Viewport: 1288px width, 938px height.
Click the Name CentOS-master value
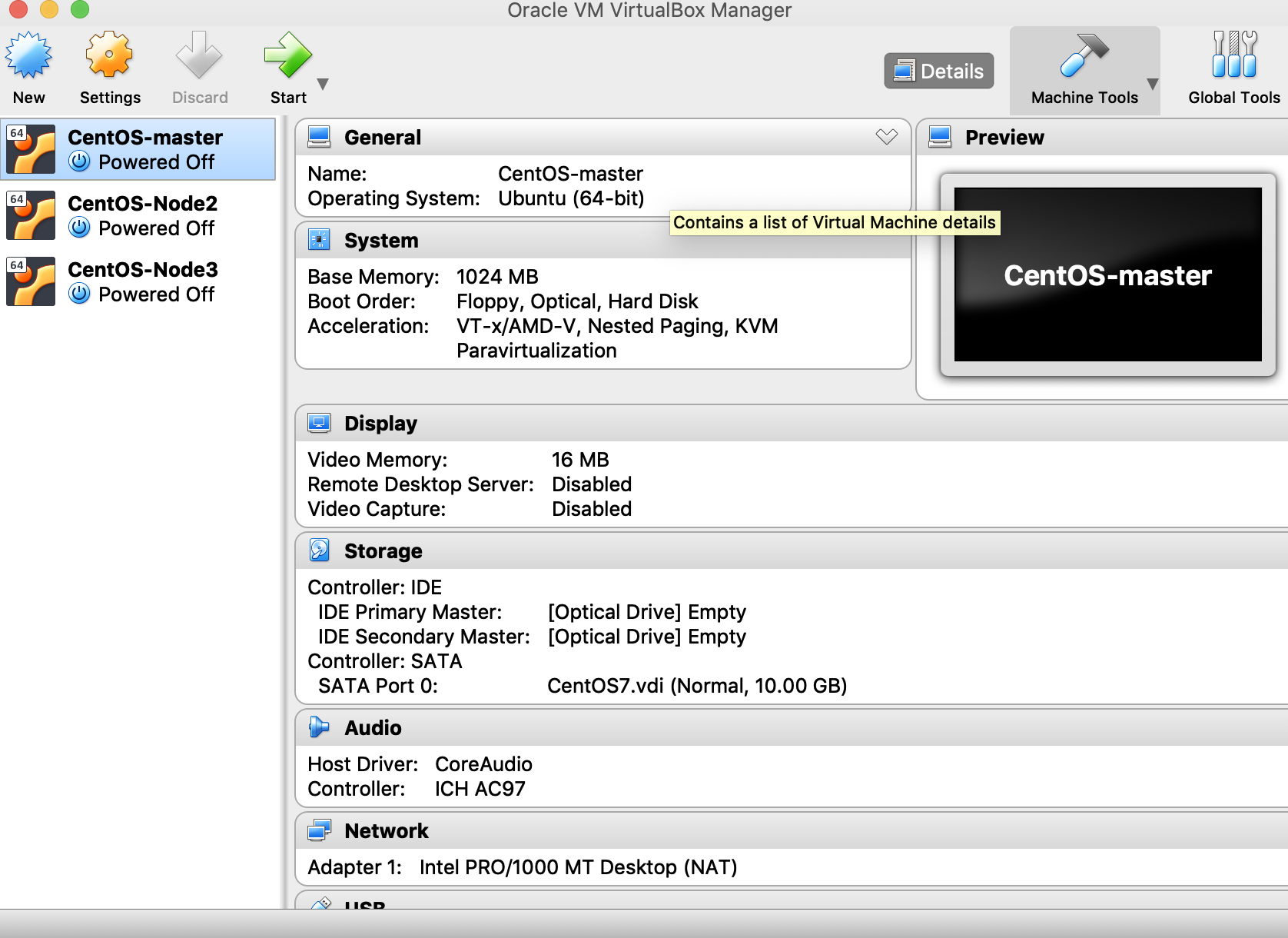pyautogui.click(x=570, y=174)
